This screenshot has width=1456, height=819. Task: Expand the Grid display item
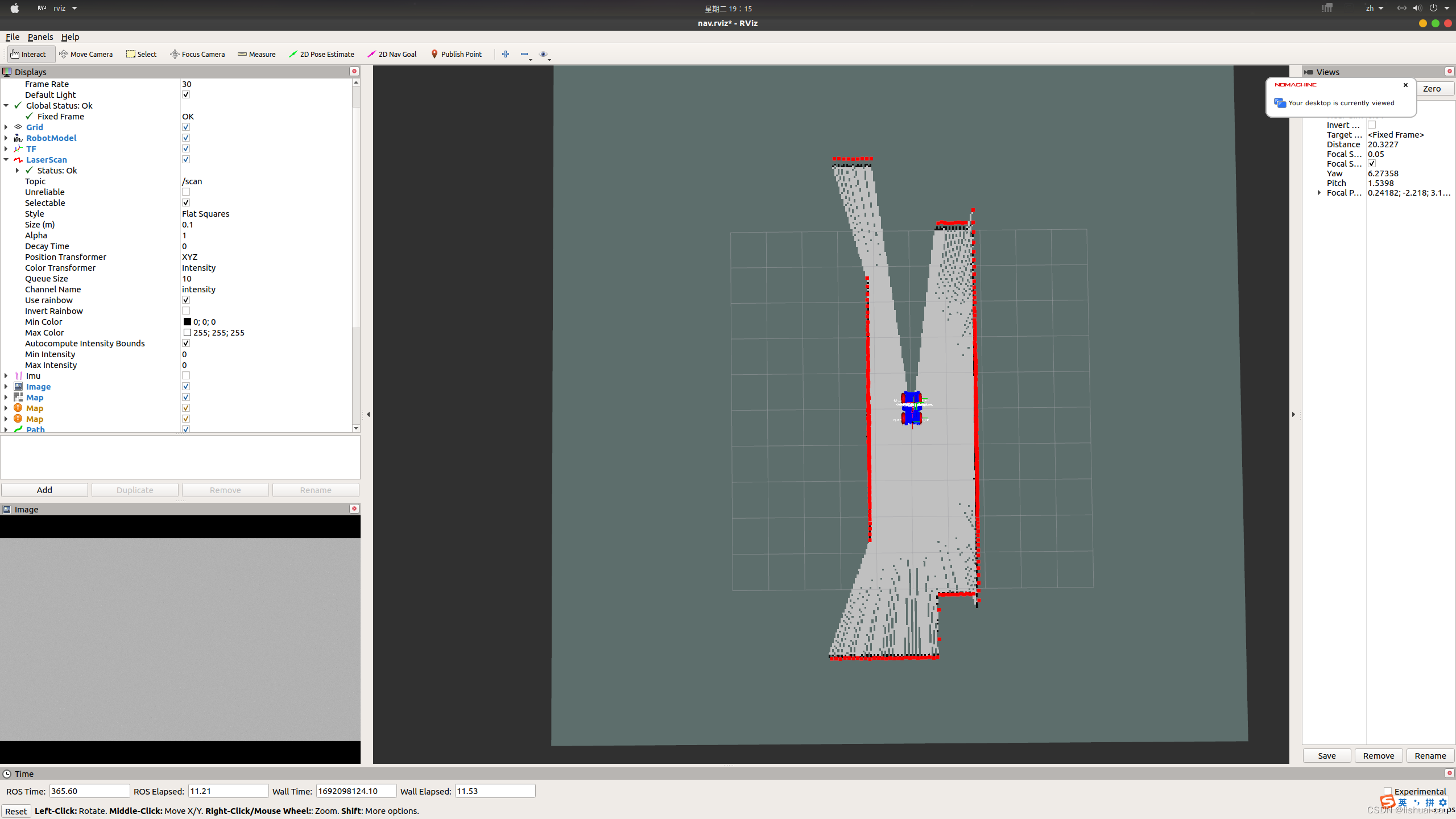[x=6, y=127]
